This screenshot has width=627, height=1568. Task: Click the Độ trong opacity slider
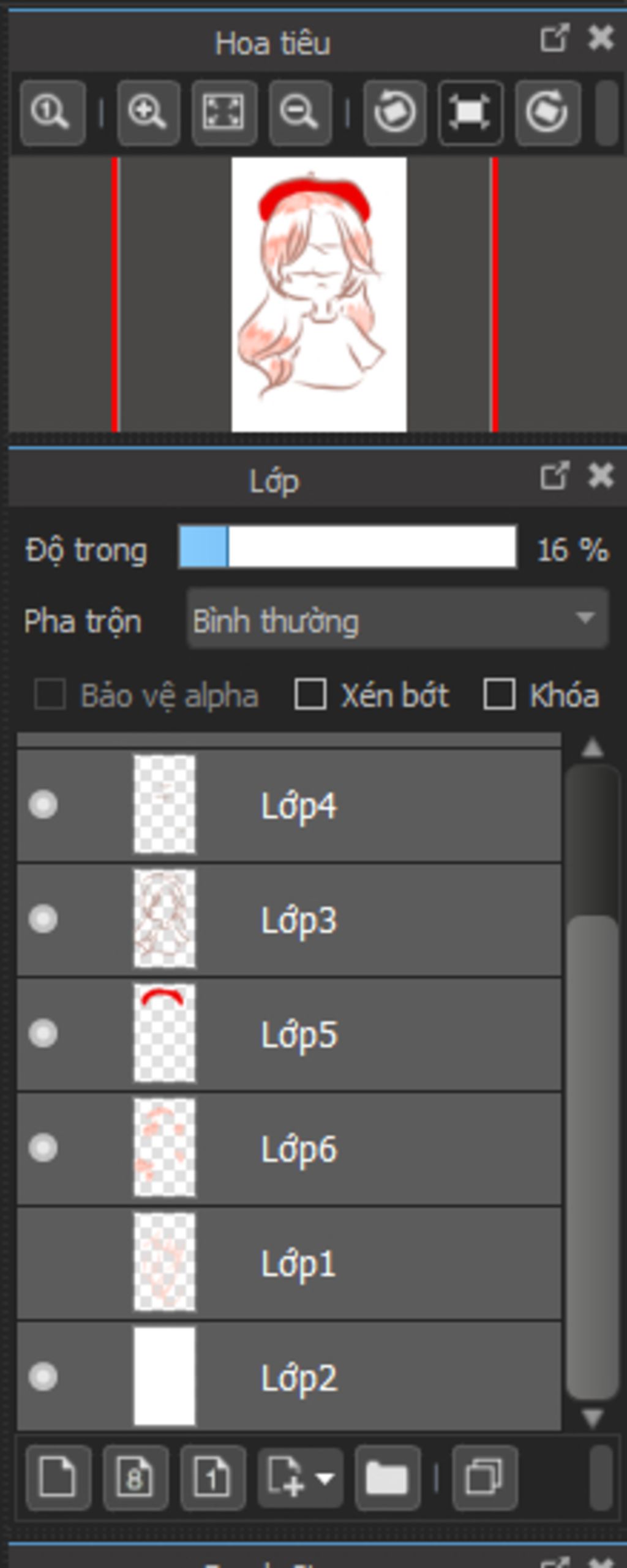tap(347, 547)
